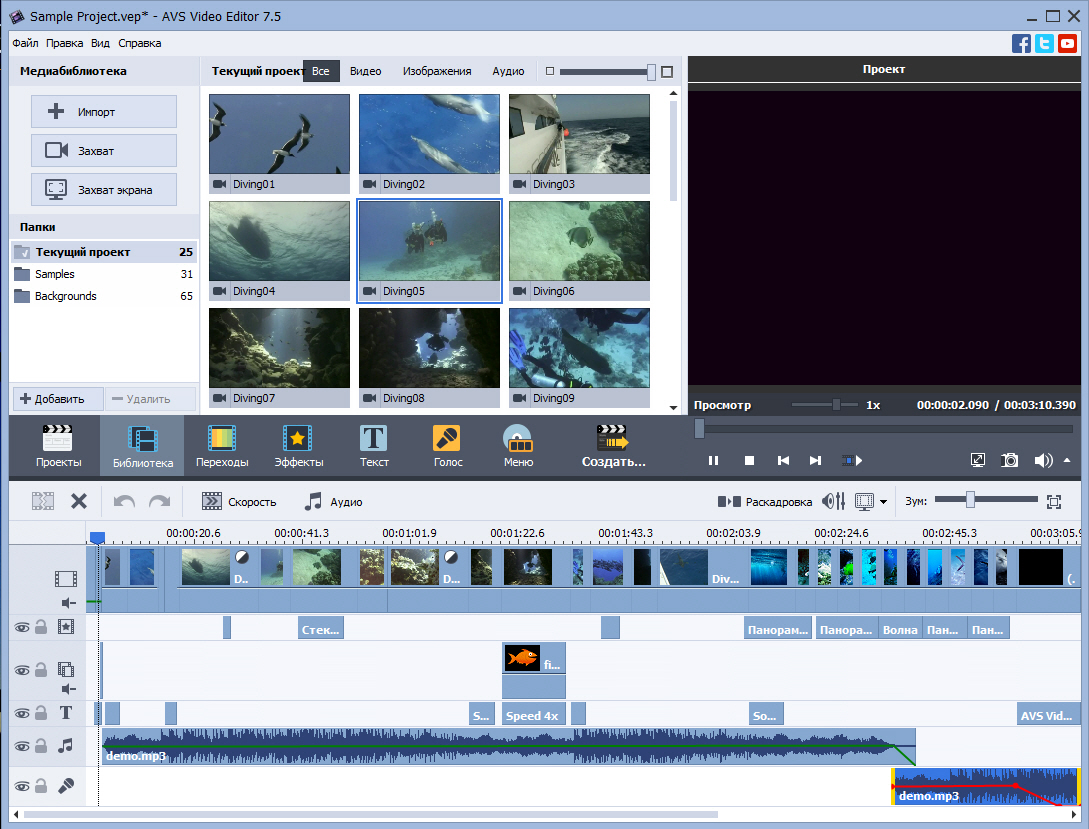Open the Правка menu
Image resolution: width=1089 pixels, height=829 pixels.
[x=64, y=43]
